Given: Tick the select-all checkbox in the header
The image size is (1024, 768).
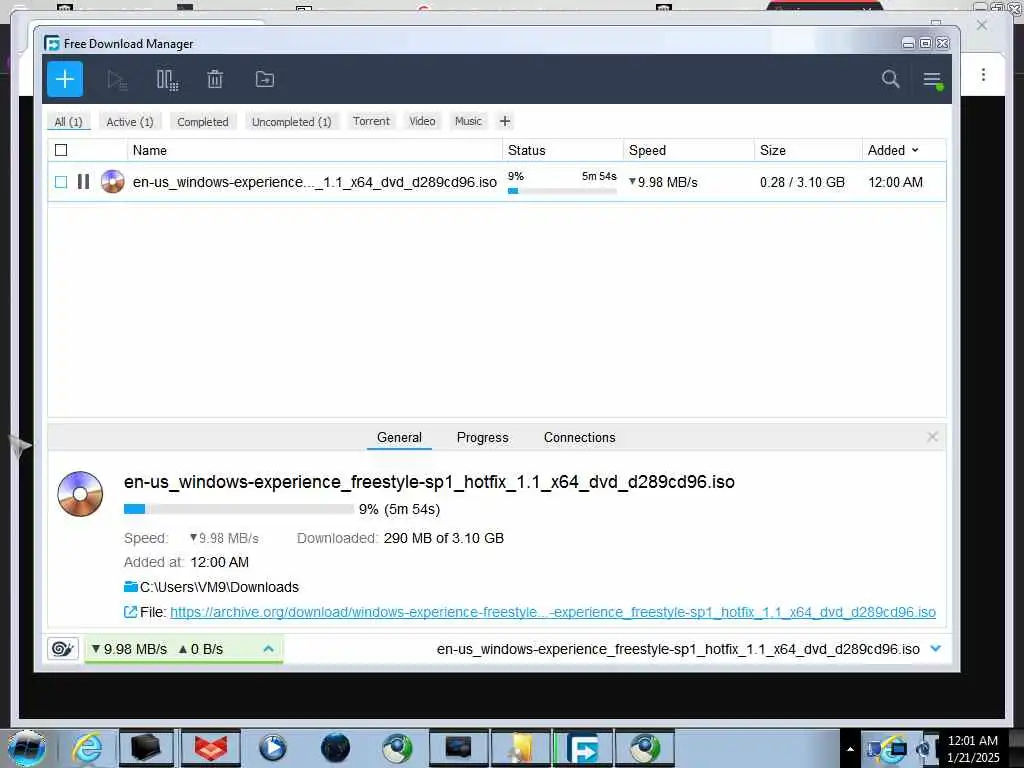Looking at the screenshot, I should (x=61, y=150).
